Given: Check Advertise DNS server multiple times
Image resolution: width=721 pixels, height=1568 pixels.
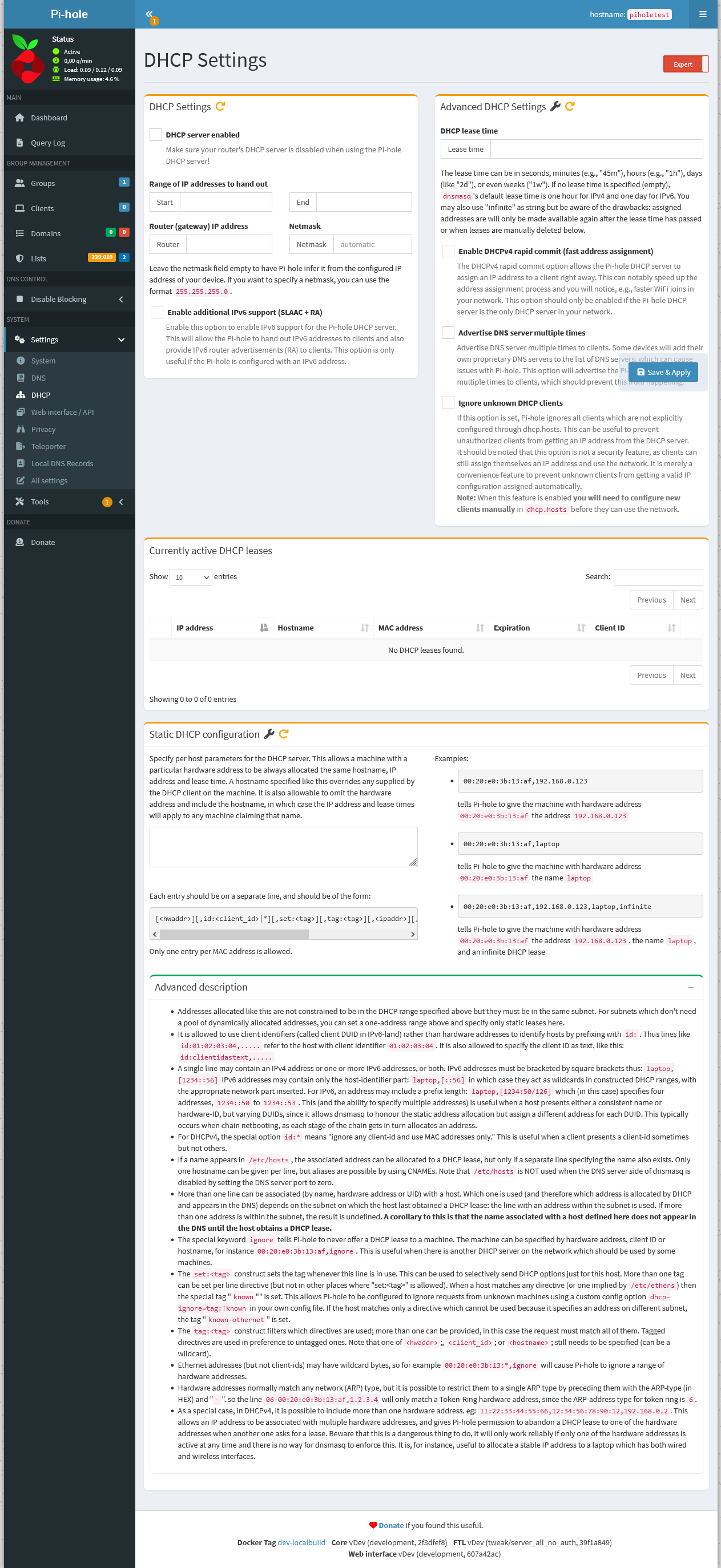Looking at the screenshot, I should pyautogui.click(x=448, y=332).
